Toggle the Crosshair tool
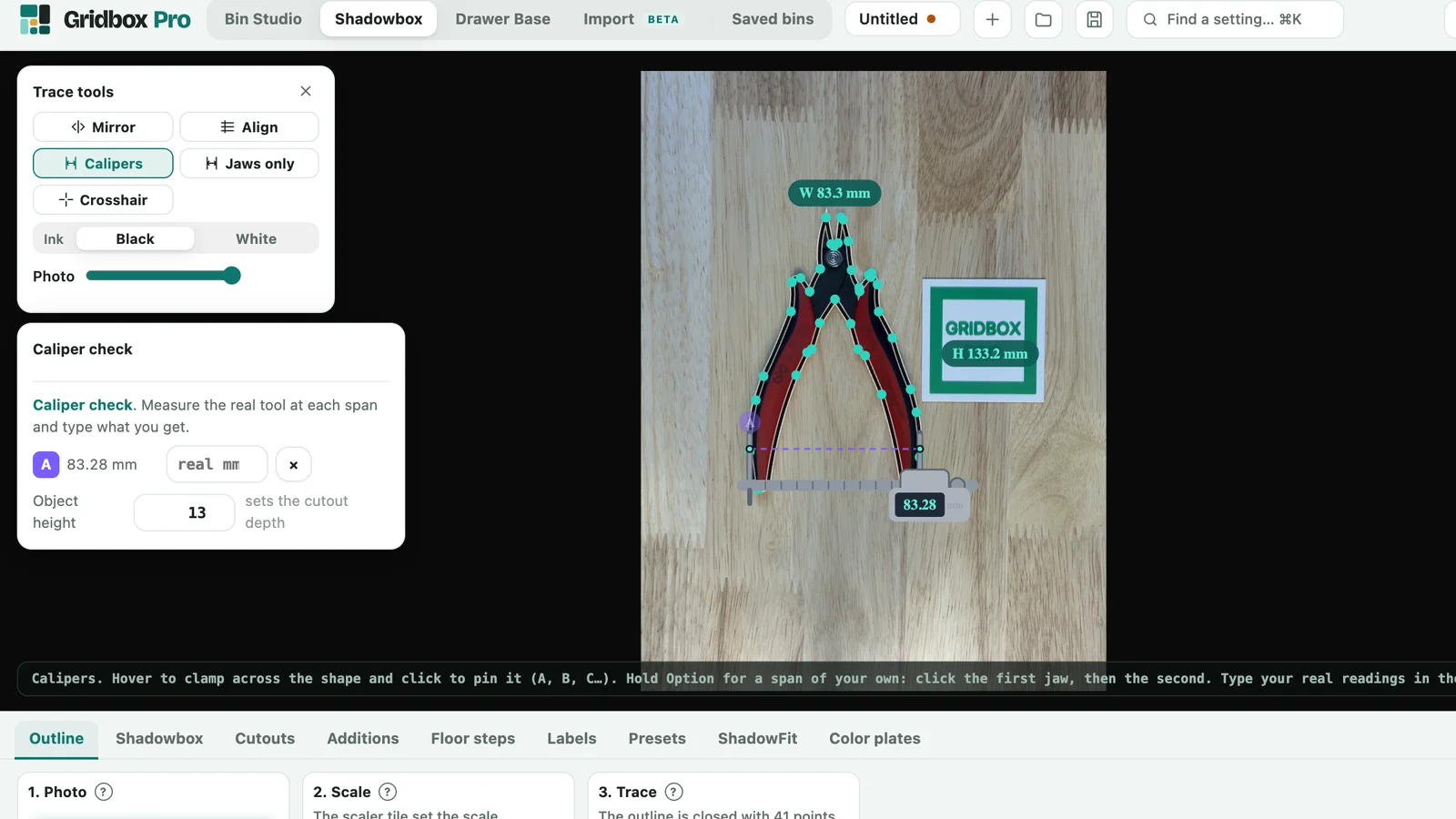1456x819 pixels. tap(103, 199)
